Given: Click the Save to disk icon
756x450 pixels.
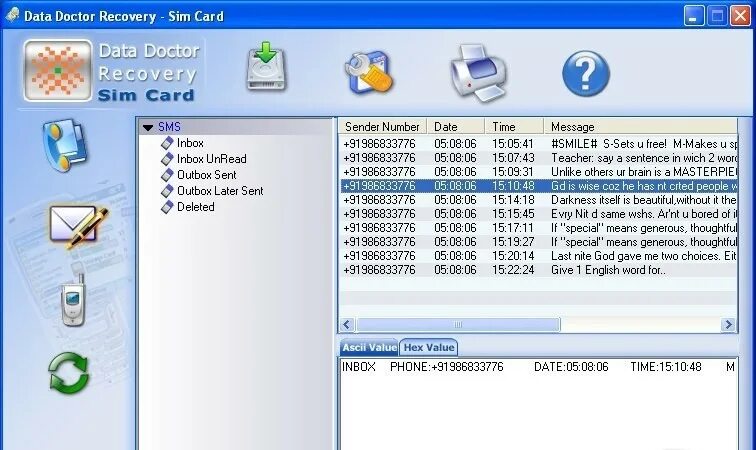Looking at the screenshot, I should tap(267, 67).
